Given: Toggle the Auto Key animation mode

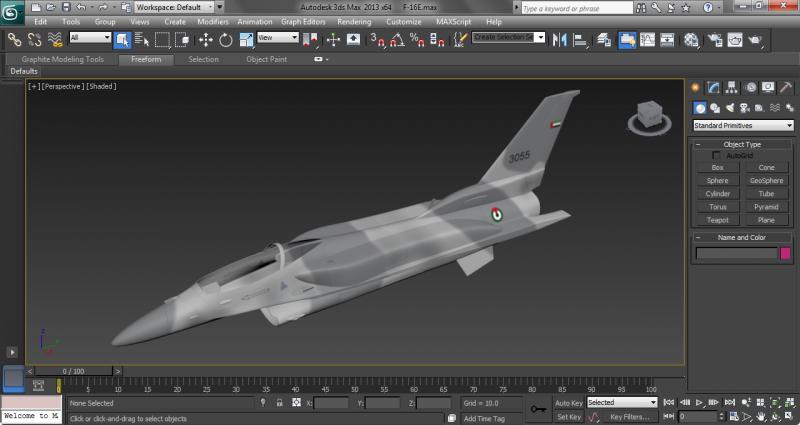Looking at the screenshot, I should click(x=568, y=403).
